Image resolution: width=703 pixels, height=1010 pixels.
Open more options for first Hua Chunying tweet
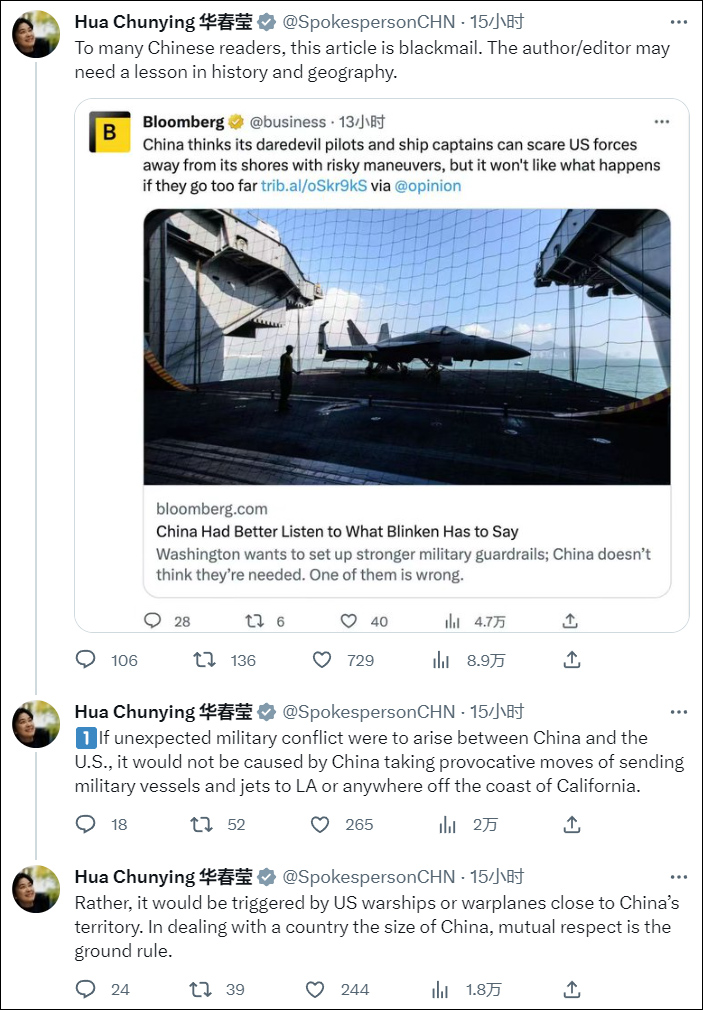tap(679, 22)
